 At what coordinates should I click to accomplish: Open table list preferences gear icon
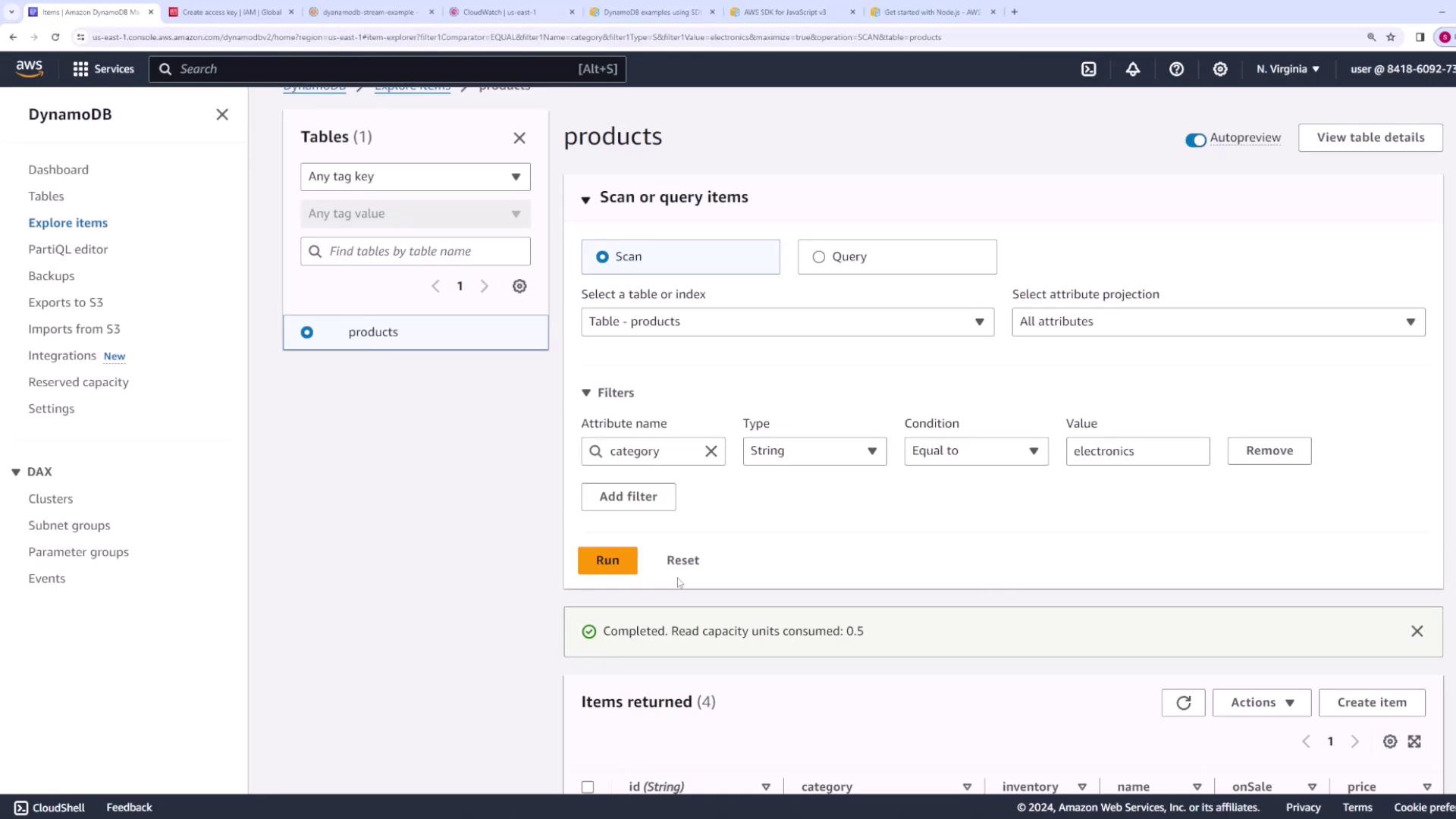tap(519, 287)
